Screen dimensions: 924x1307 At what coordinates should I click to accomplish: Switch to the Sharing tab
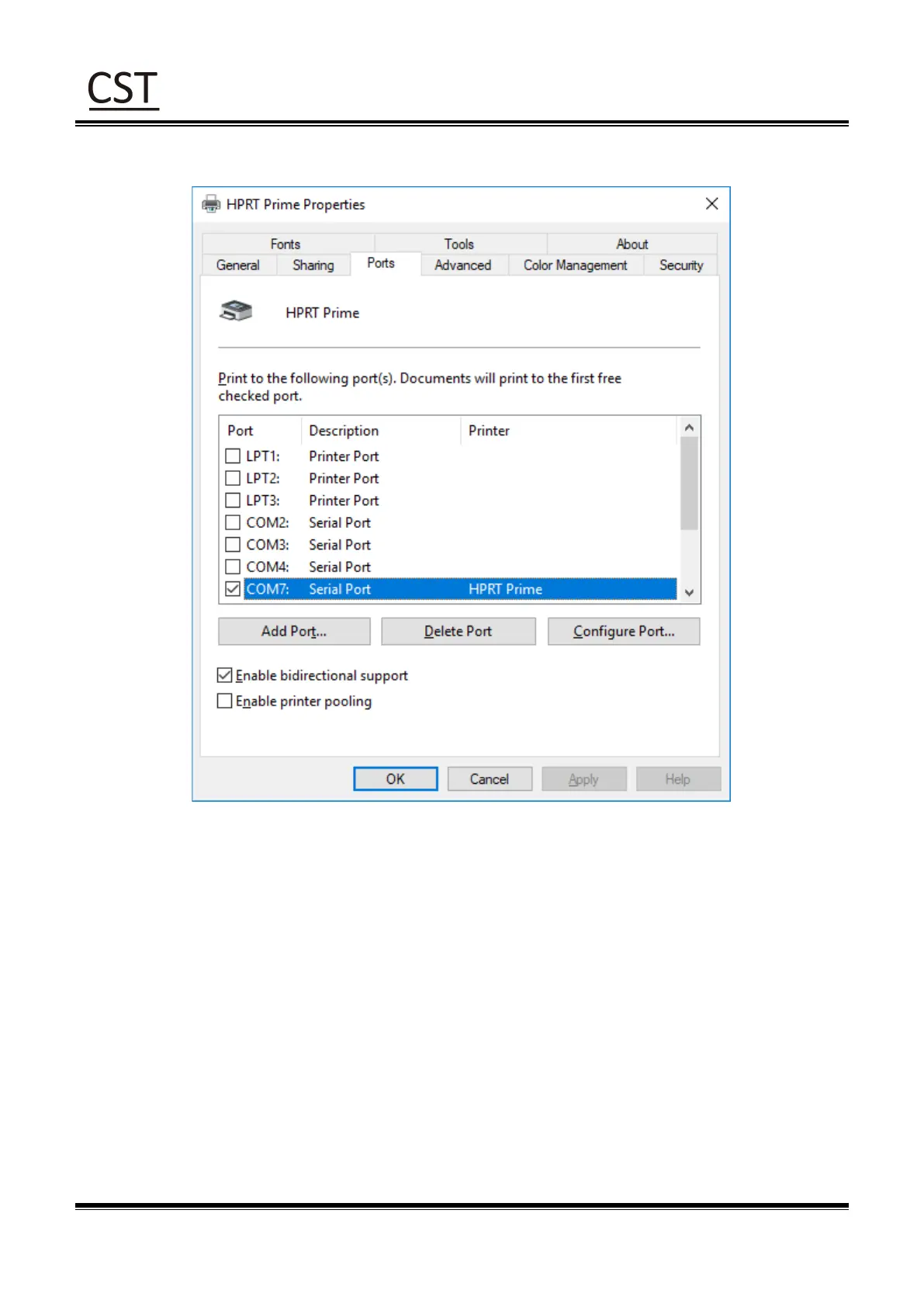coord(313,265)
